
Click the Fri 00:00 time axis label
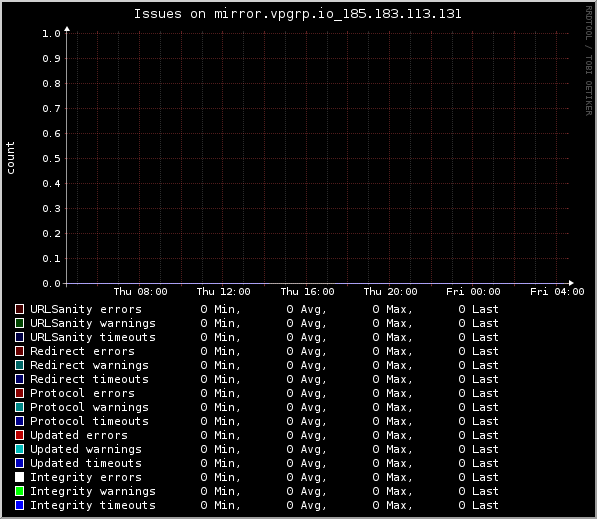tap(473, 292)
